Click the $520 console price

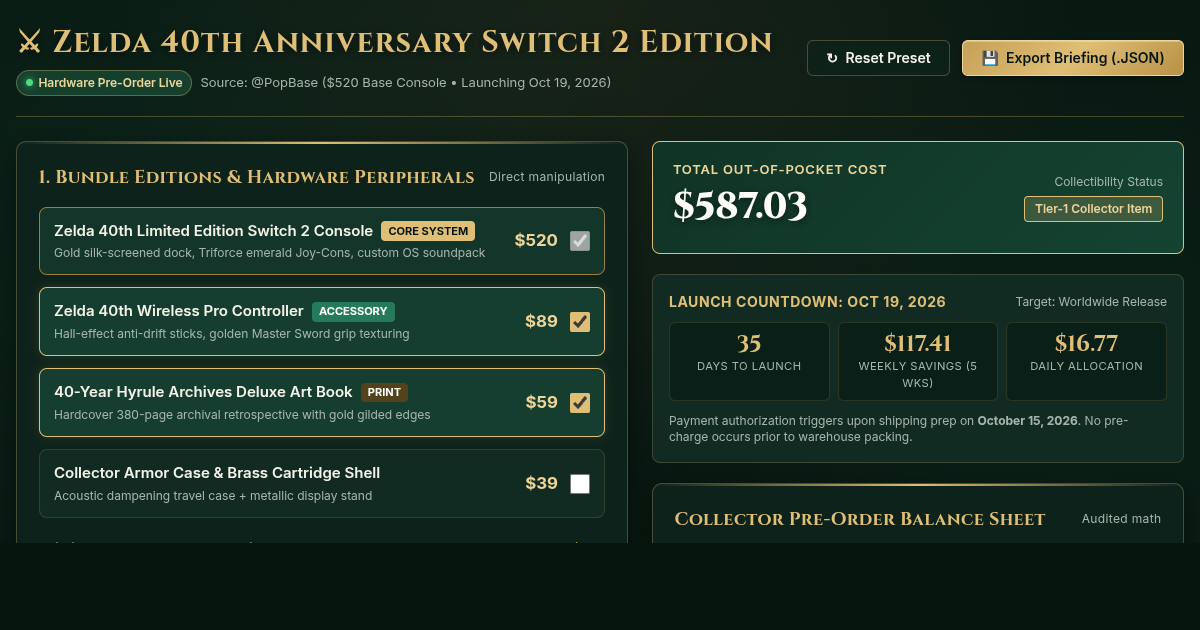536,241
